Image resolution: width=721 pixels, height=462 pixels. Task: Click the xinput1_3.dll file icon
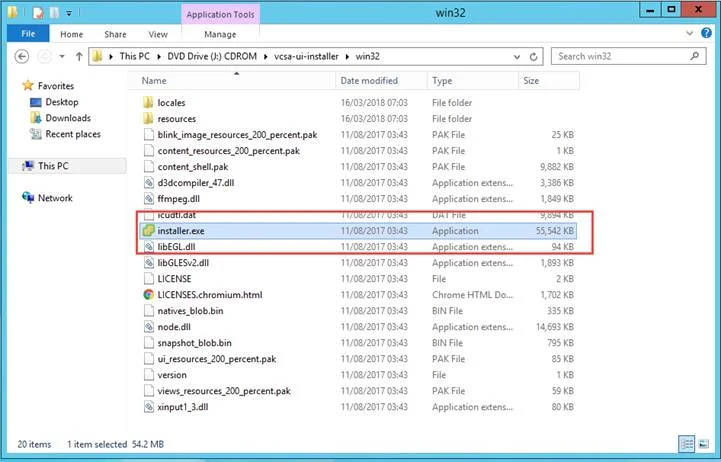tap(149, 407)
